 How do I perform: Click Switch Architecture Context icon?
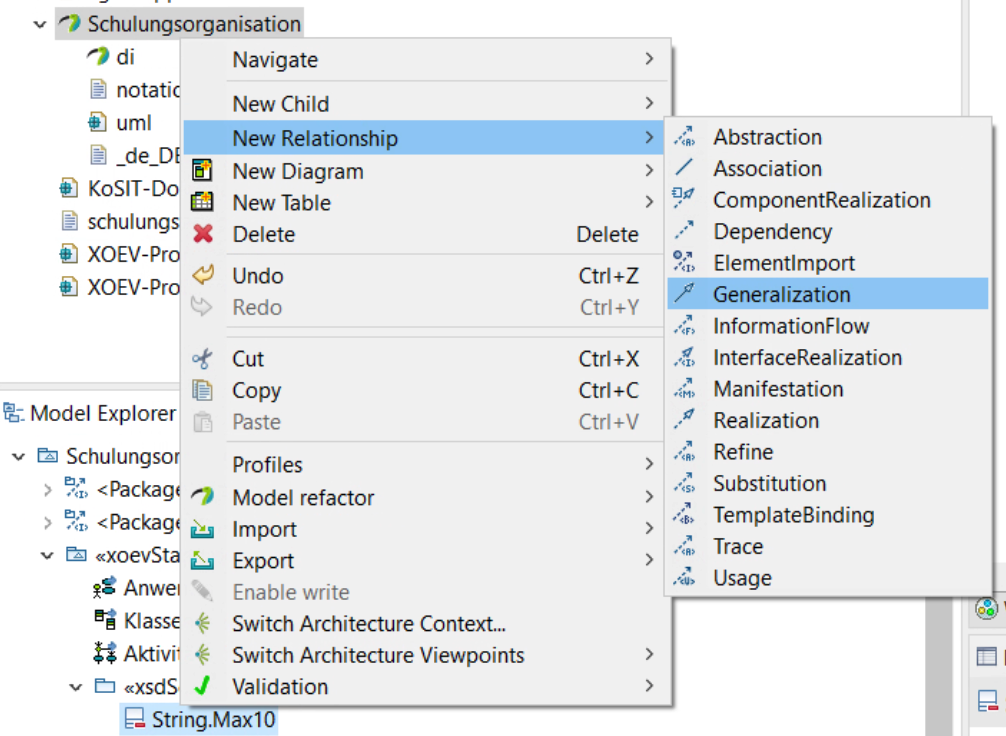(202, 622)
